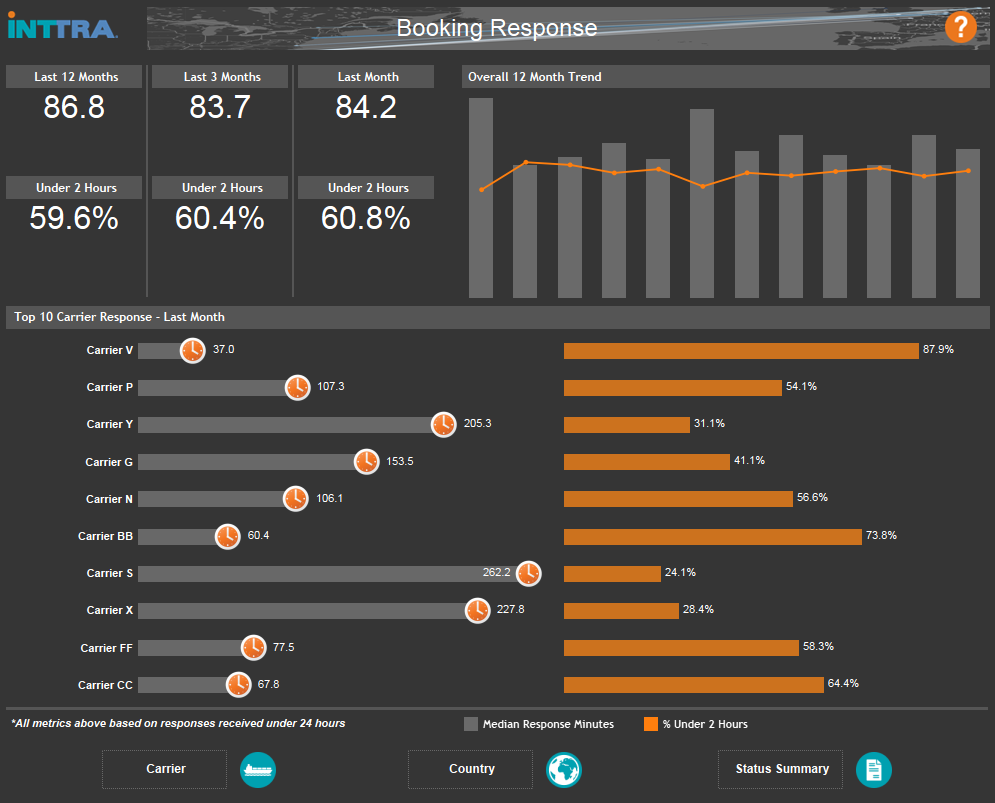995x803 pixels.
Task: Click the document Status Summary icon
Action: point(874,769)
